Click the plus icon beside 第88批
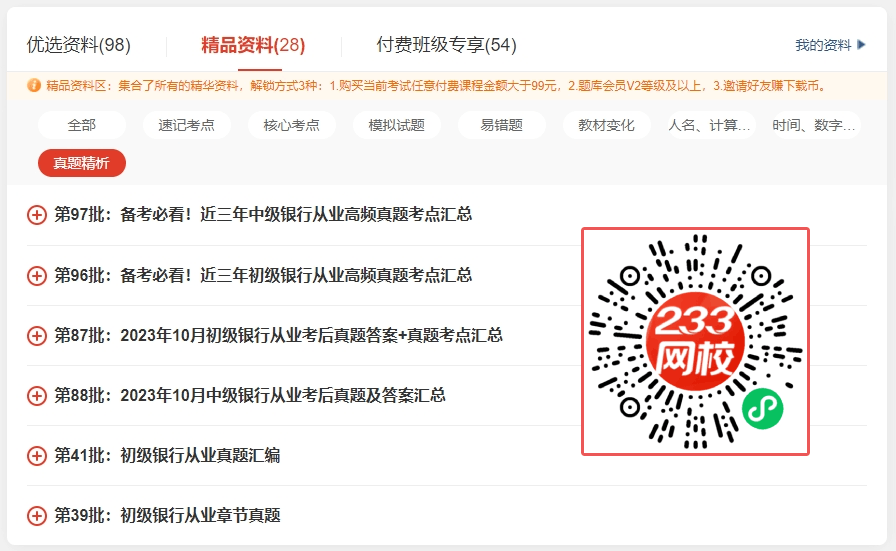 pyautogui.click(x=37, y=395)
